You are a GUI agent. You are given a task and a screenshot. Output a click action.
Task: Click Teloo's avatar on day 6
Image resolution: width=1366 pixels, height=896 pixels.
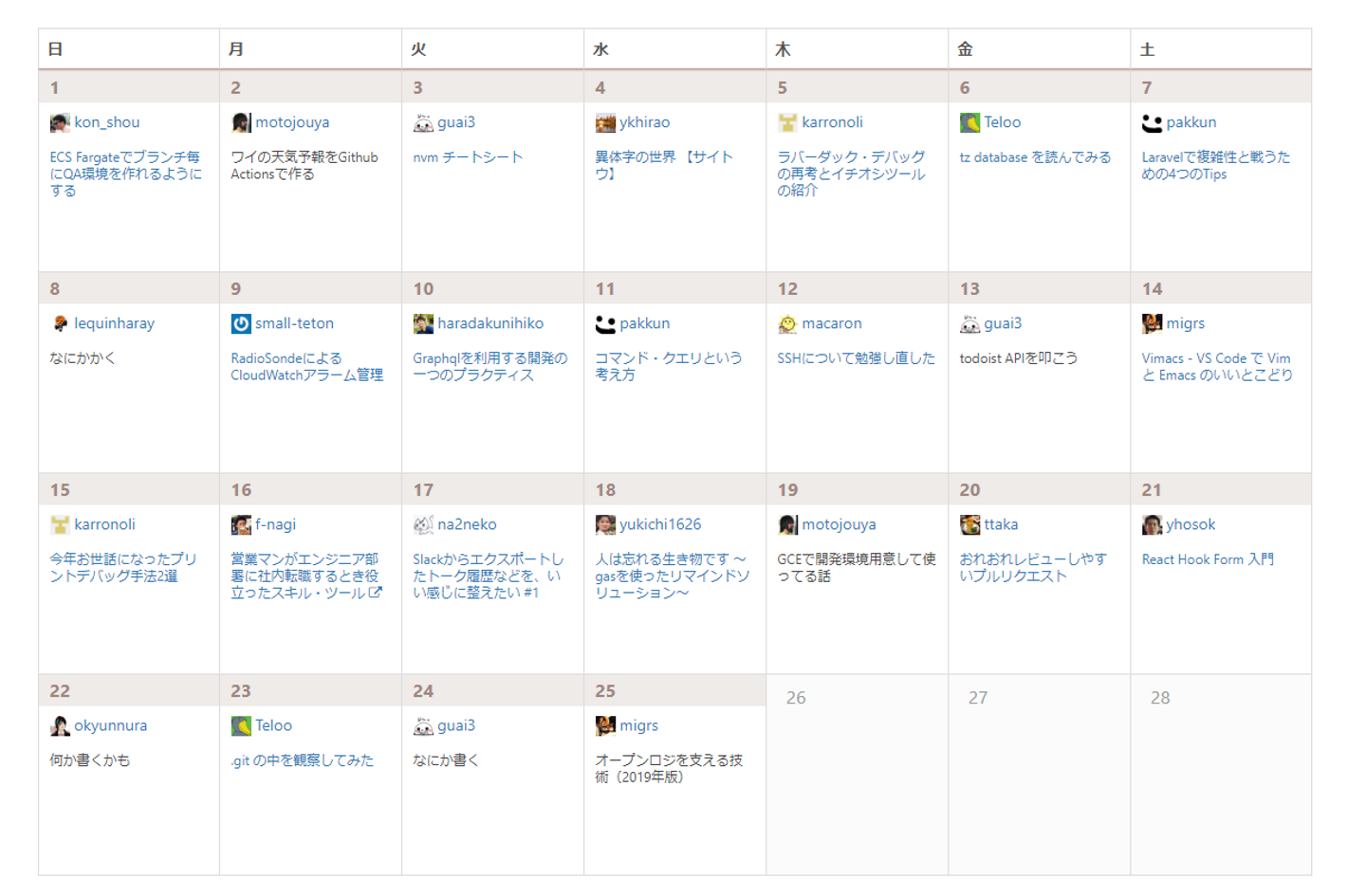(969, 123)
